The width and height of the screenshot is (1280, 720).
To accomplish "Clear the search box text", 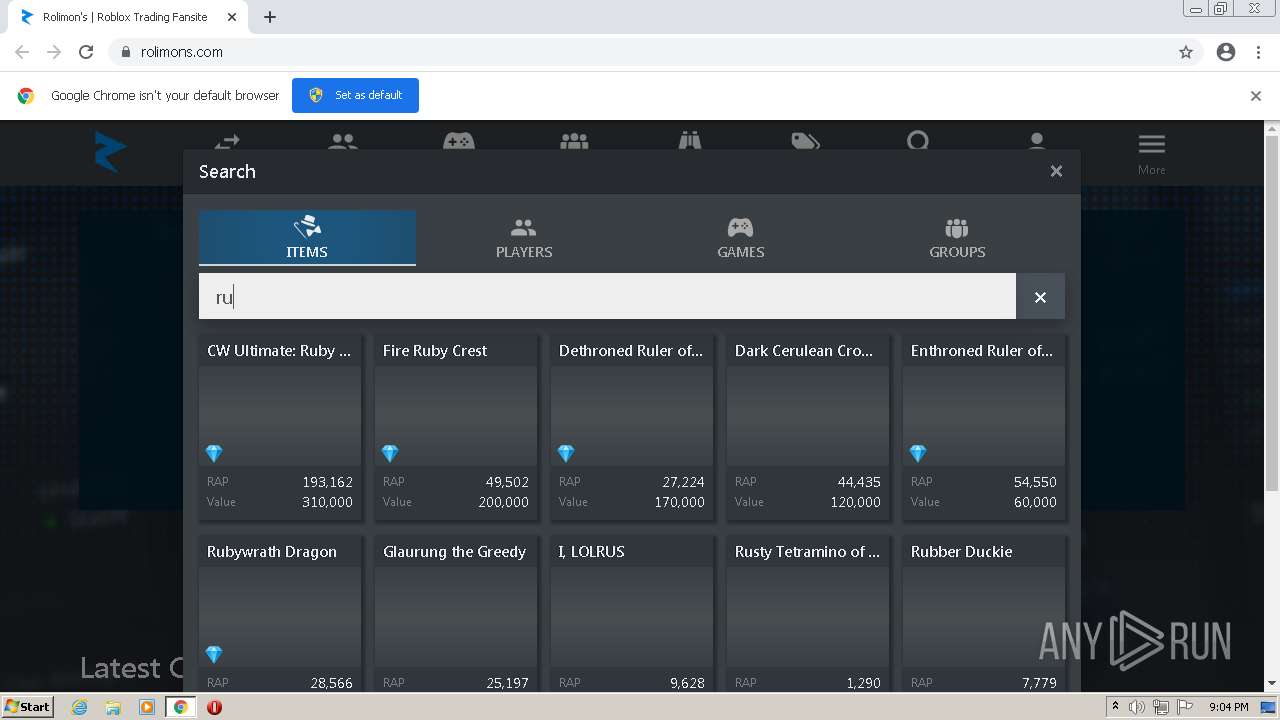I will click(1040, 297).
